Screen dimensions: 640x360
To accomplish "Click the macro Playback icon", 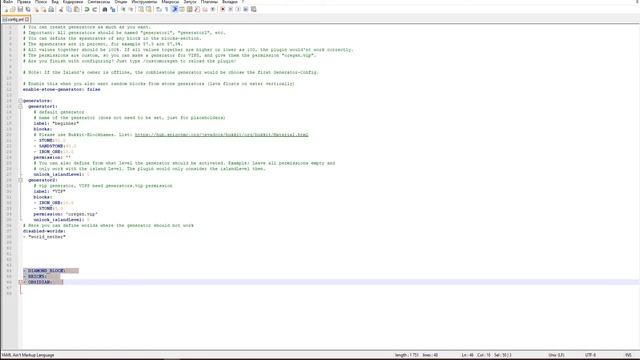I will 238,9.
